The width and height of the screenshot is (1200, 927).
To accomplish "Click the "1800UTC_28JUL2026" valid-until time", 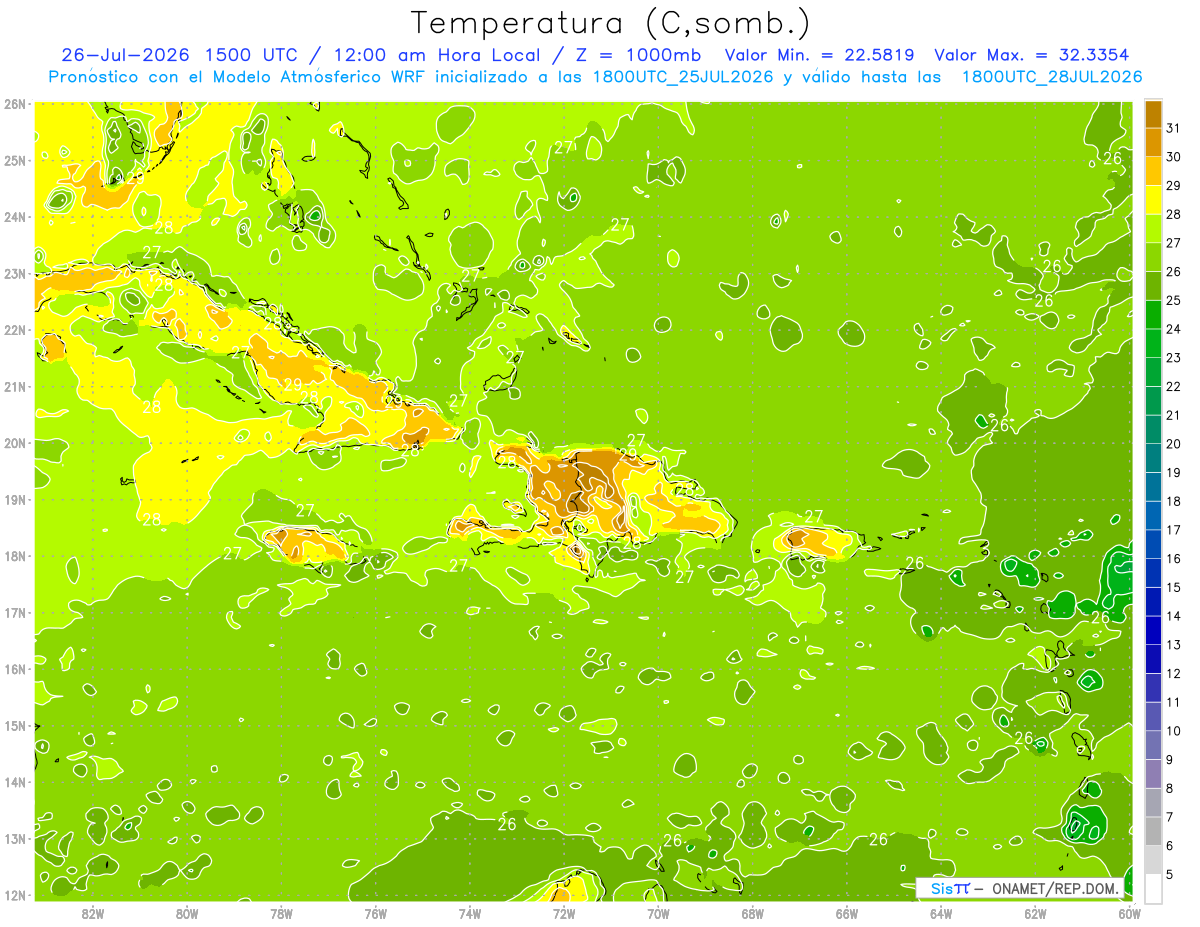I will (x=1052, y=77).
